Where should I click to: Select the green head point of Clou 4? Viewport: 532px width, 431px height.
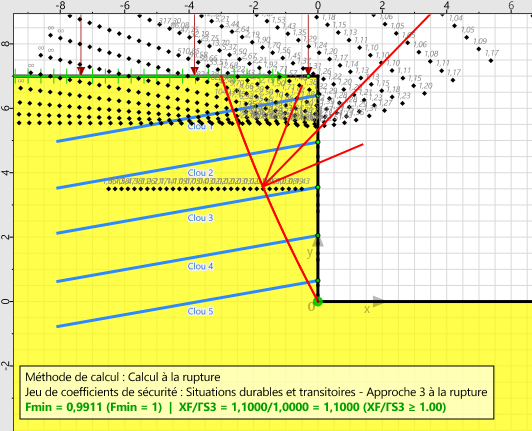point(318,236)
